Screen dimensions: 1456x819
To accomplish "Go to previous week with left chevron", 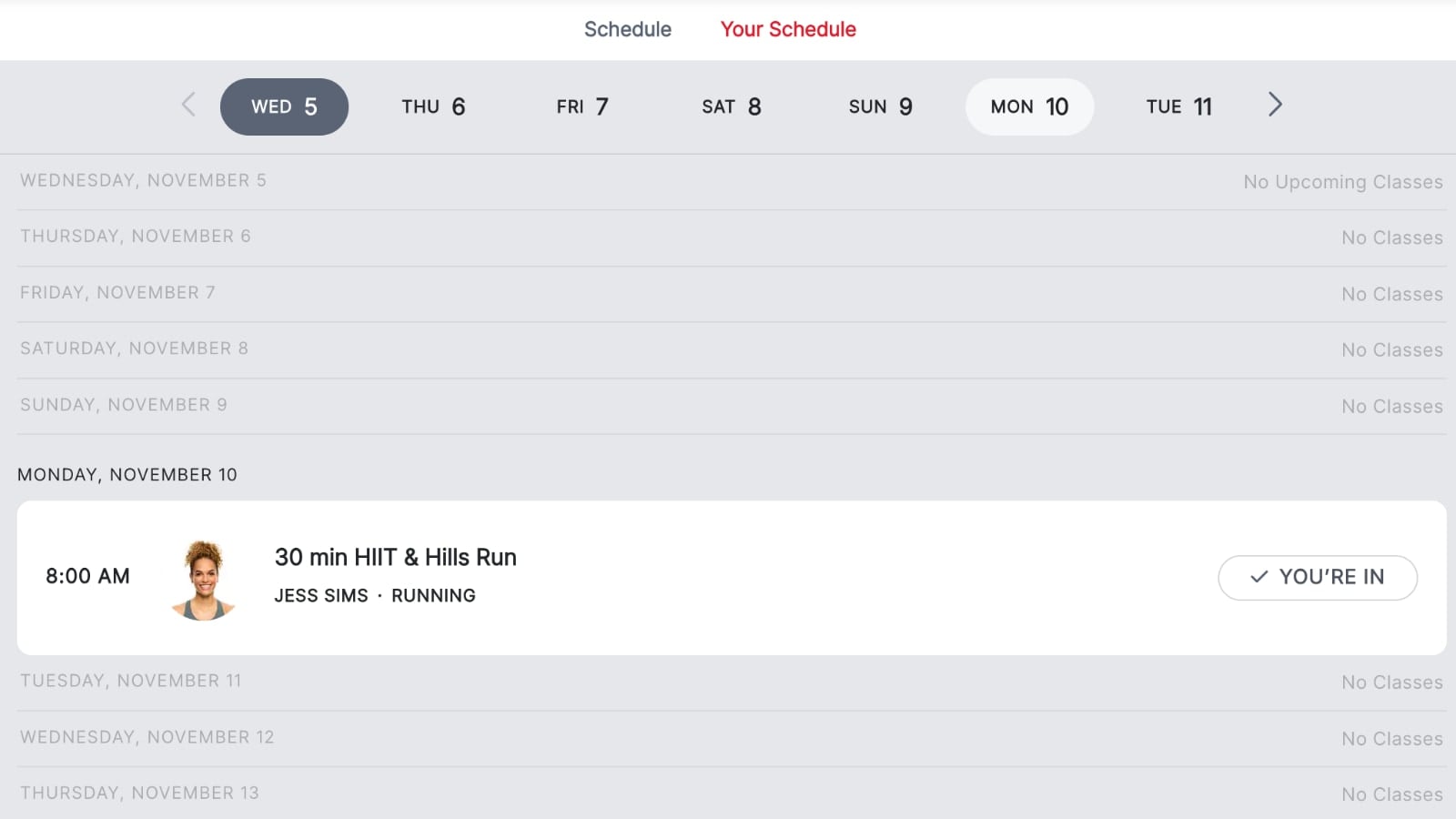I will tap(188, 106).
